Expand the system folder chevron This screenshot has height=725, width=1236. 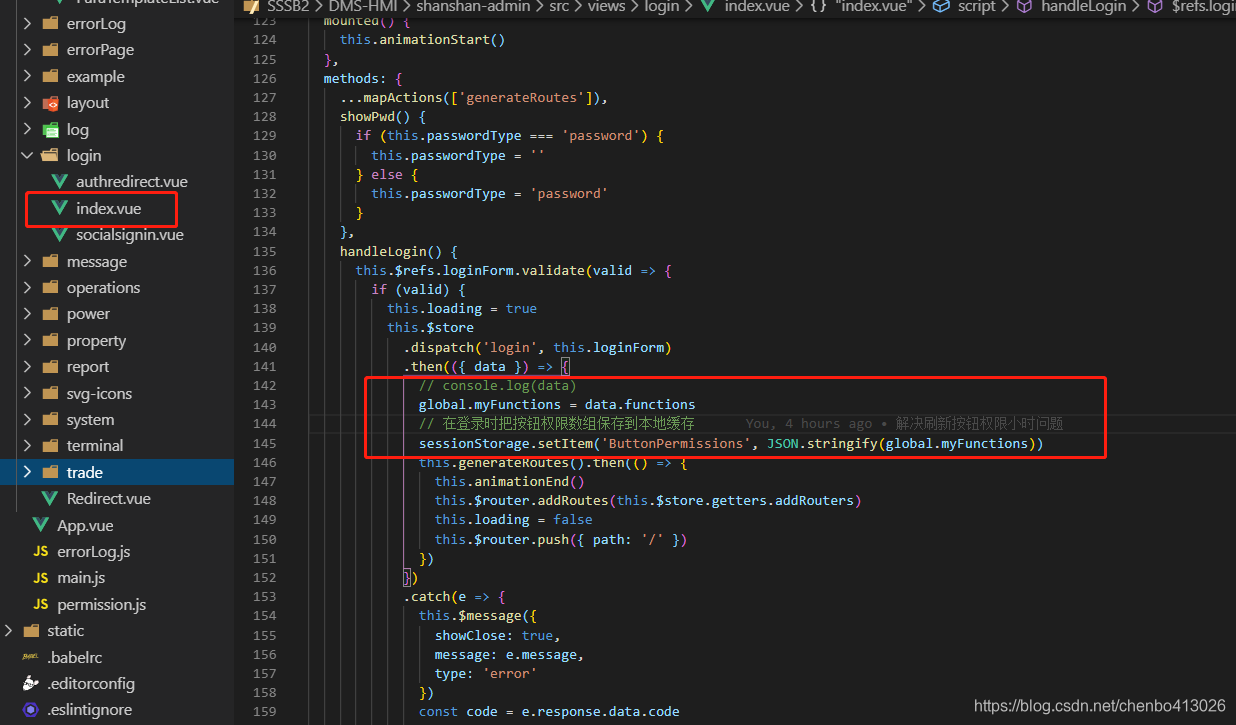pyautogui.click(x=27, y=420)
